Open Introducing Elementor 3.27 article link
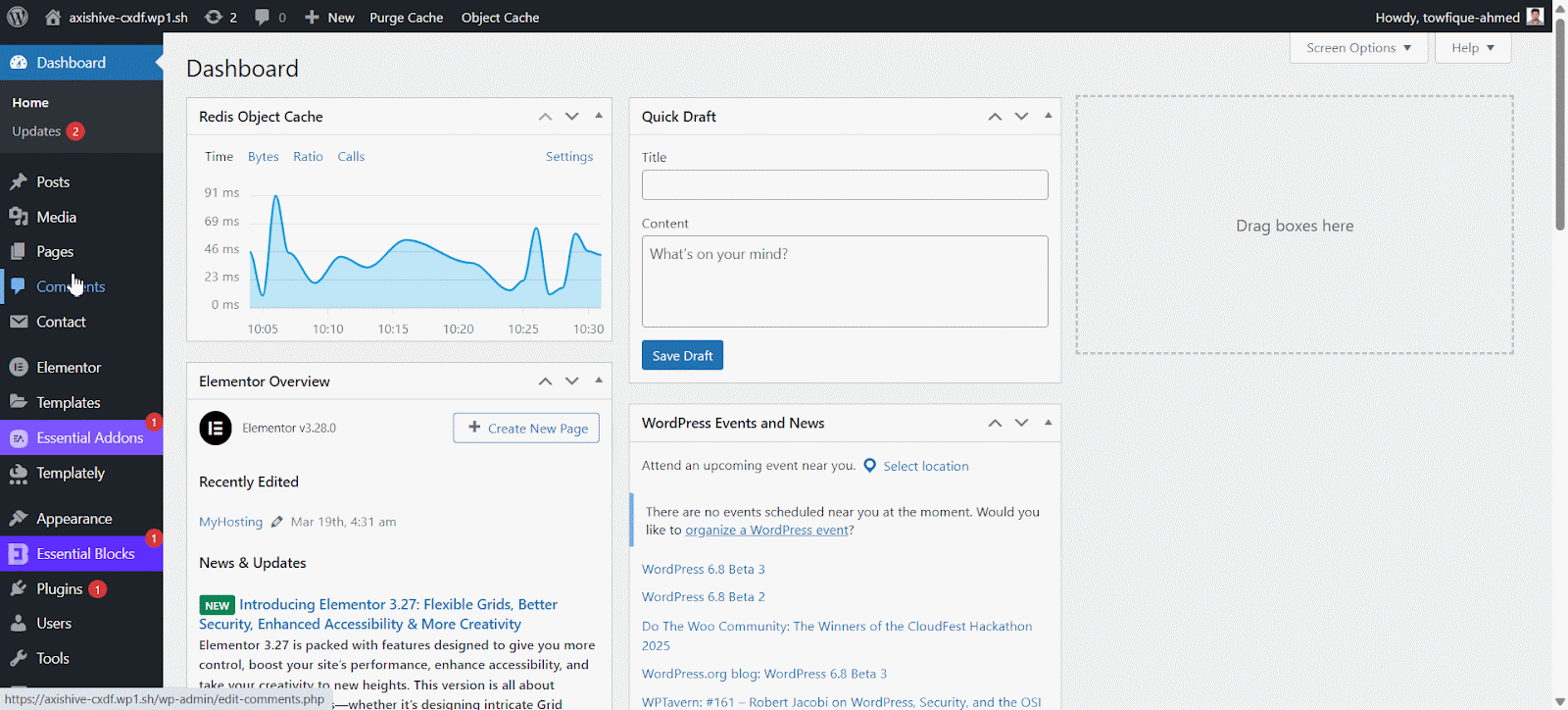Image resolution: width=1568 pixels, height=710 pixels. pyautogui.click(x=378, y=614)
